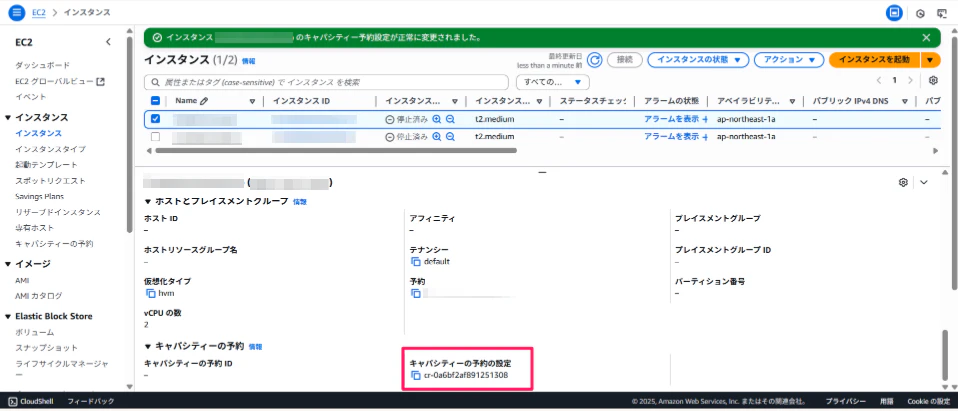Open AMI in sidebar
The height and width of the screenshot is (411, 958).
pos(22,280)
